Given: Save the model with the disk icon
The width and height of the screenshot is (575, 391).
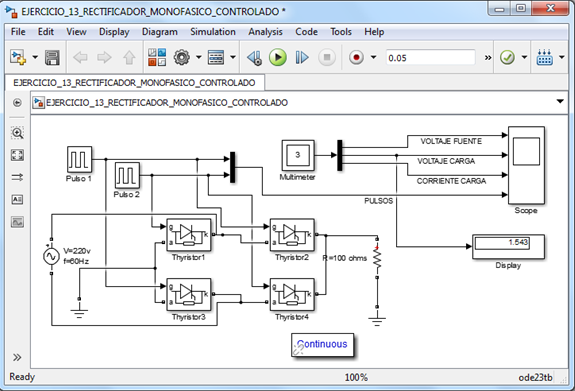Looking at the screenshot, I should 52,58.
